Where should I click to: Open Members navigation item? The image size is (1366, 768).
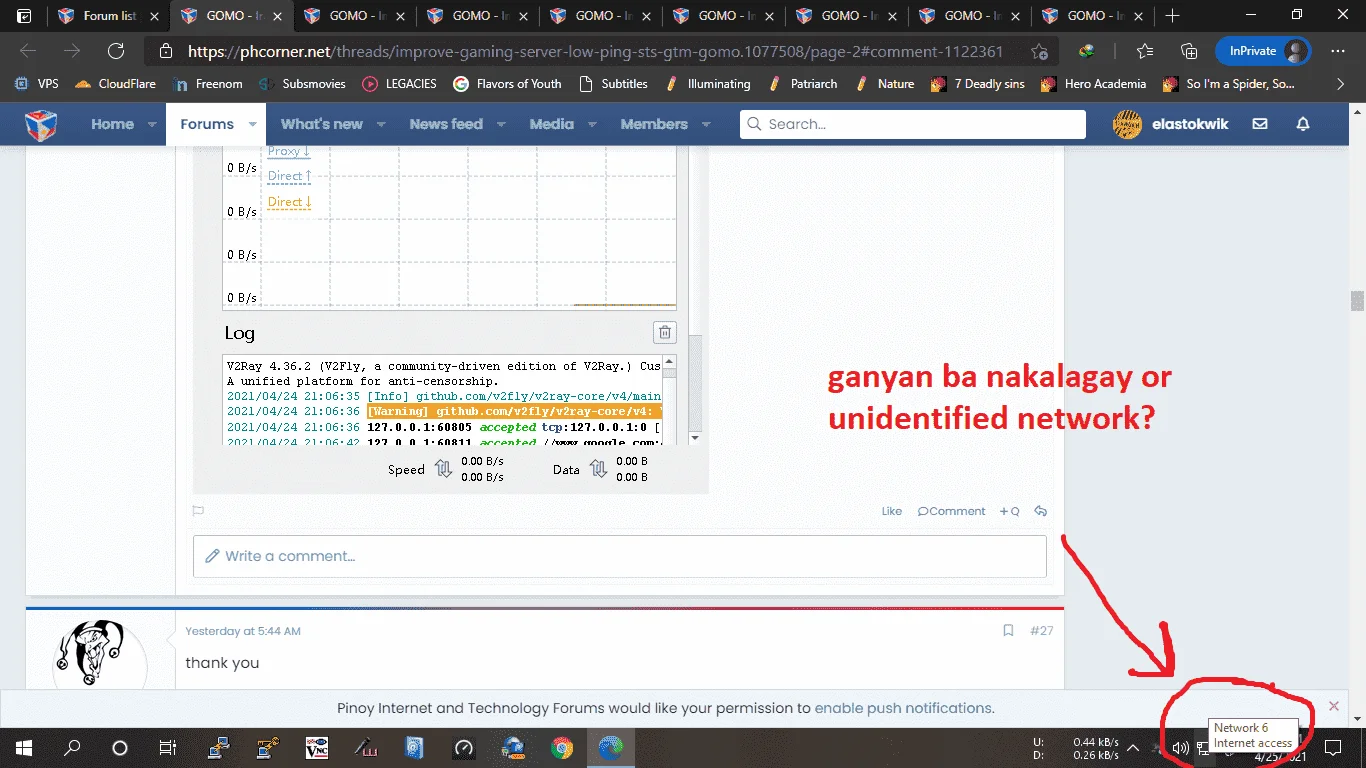pyautogui.click(x=654, y=124)
